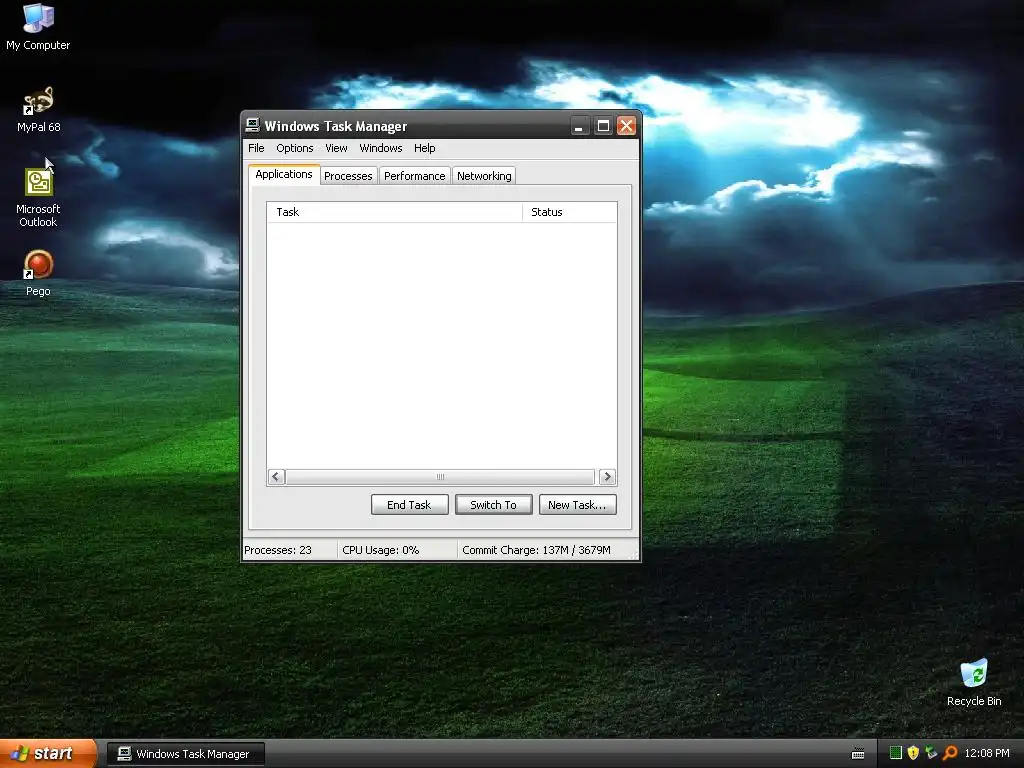1024x768 pixels.
Task: Click the language bar keyboard icon in taskbar
Action: [x=858, y=754]
